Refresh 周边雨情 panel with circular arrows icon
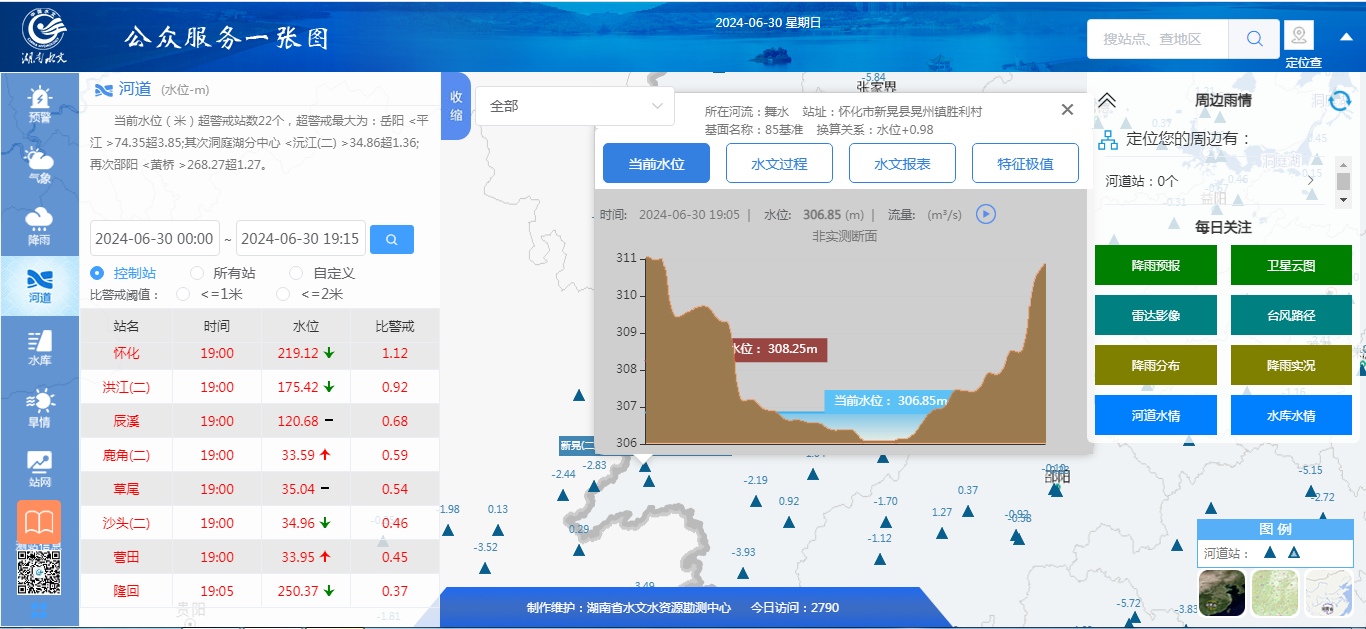This screenshot has width=1366, height=629. (x=1341, y=100)
